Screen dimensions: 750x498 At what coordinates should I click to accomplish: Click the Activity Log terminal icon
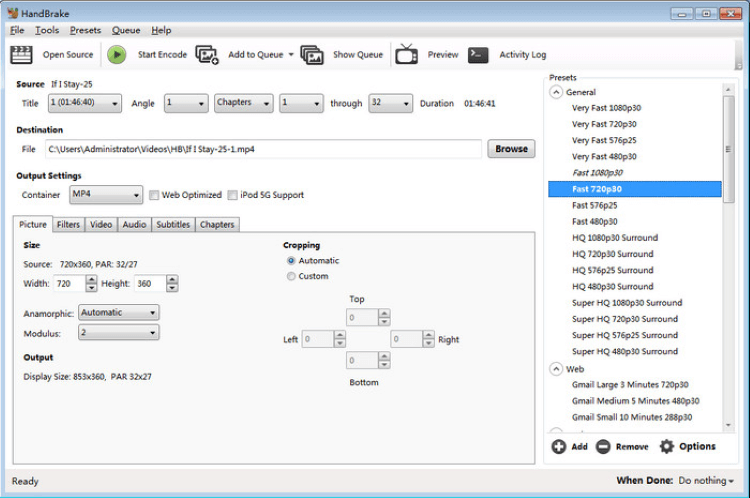coord(478,55)
